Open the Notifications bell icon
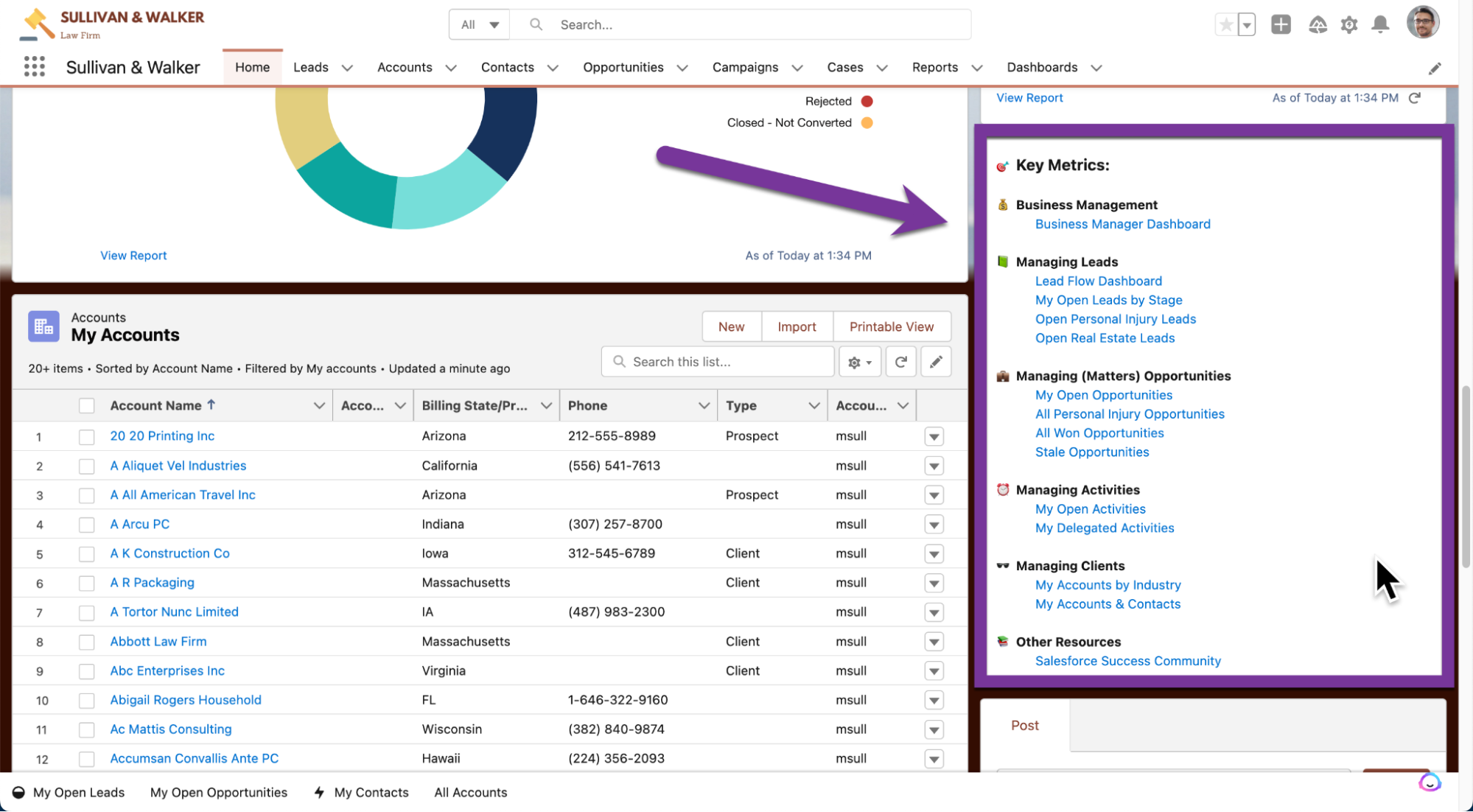The image size is (1473, 812). pyautogui.click(x=1380, y=25)
